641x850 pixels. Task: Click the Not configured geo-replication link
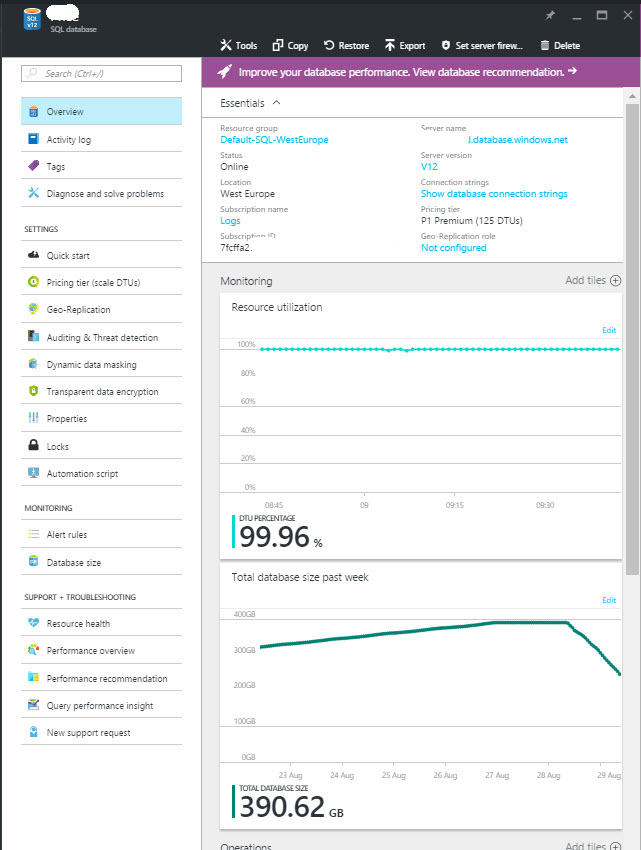click(453, 248)
